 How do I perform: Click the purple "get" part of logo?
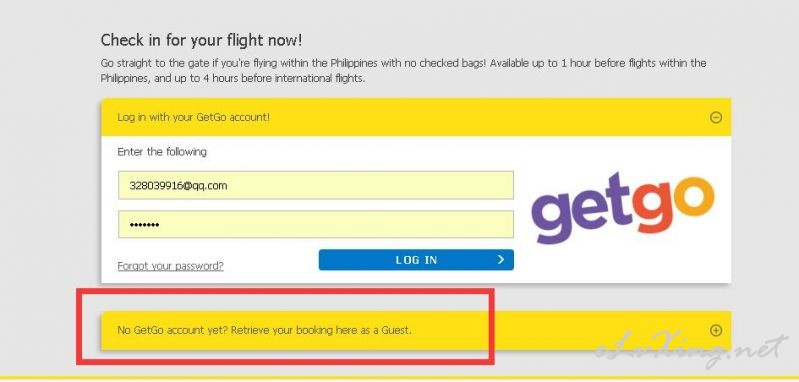pyautogui.click(x=578, y=209)
